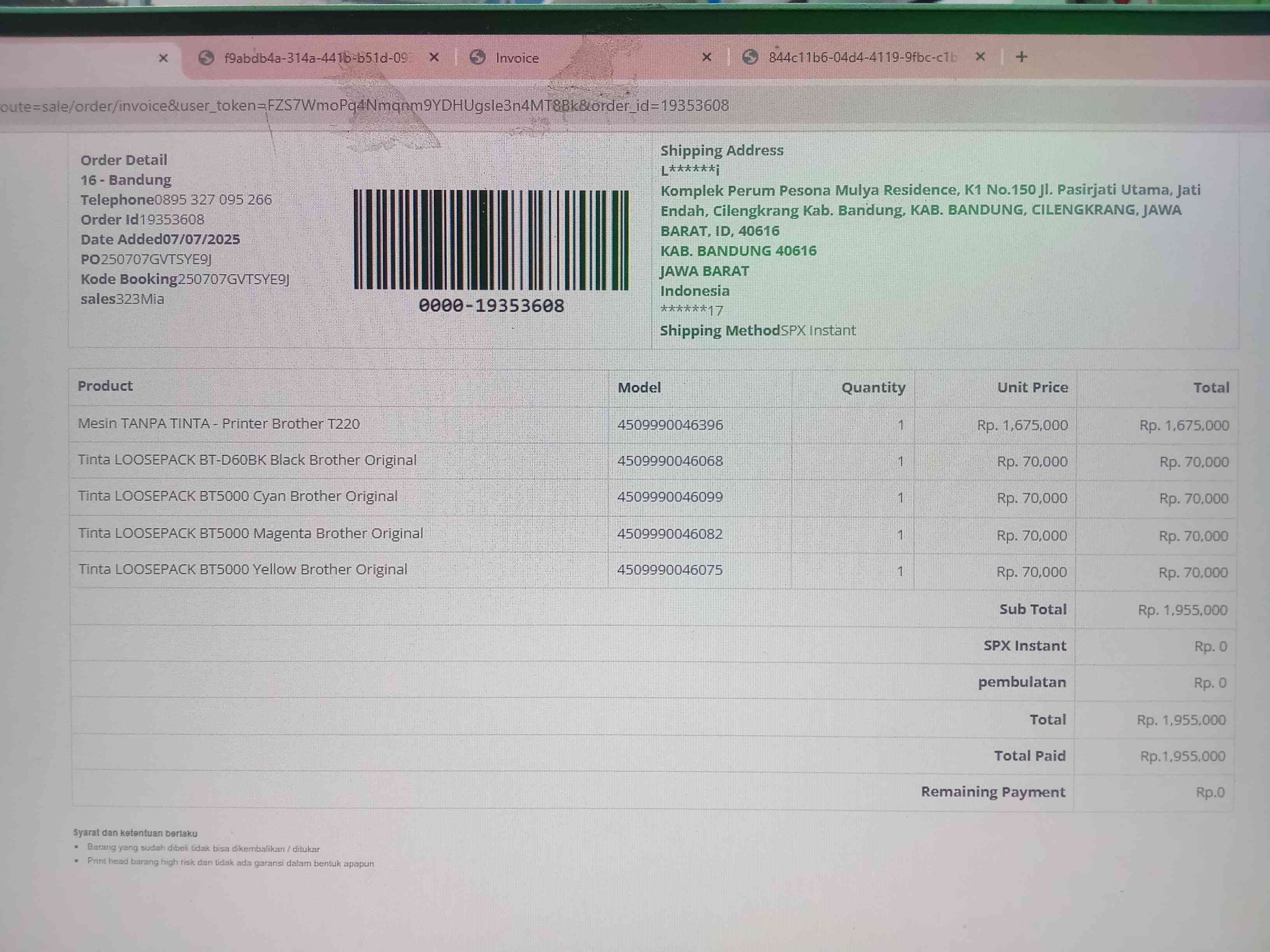Click the globe icon on Invoice tab
This screenshot has height=952, width=1270.
click(477, 58)
